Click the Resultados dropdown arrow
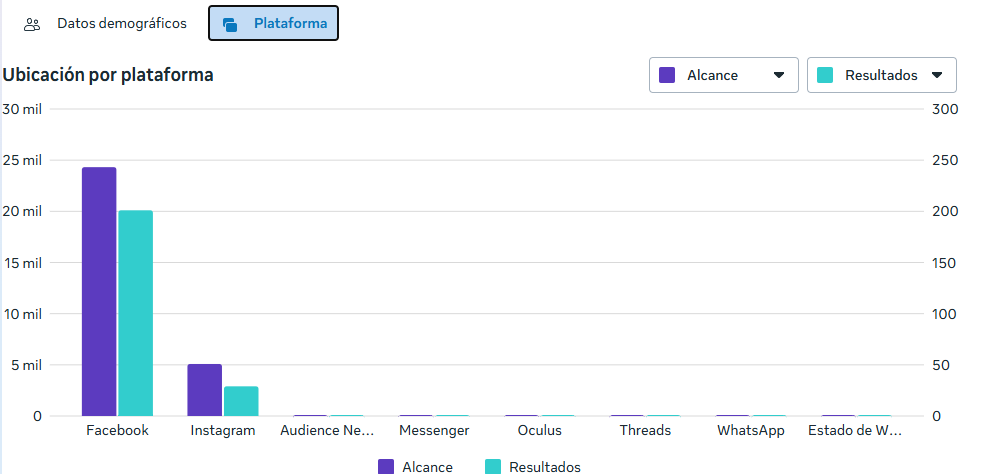 (x=937, y=75)
